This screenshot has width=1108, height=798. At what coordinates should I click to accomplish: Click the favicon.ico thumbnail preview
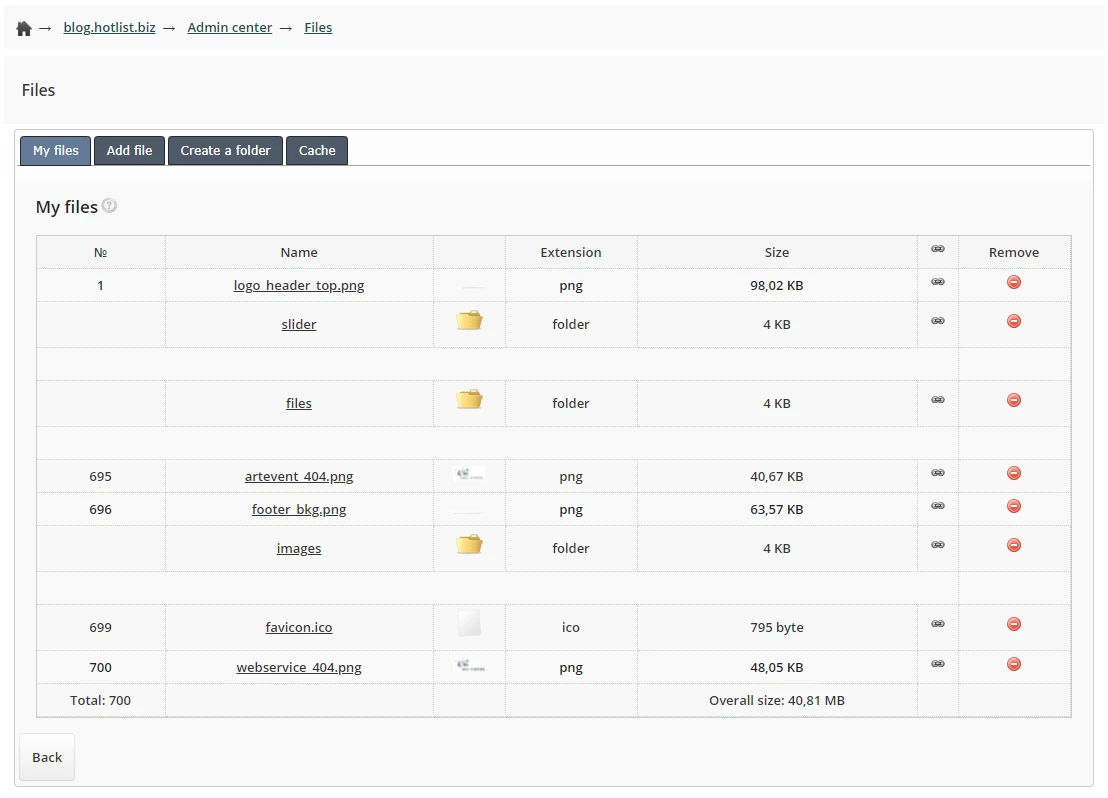[469, 623]
